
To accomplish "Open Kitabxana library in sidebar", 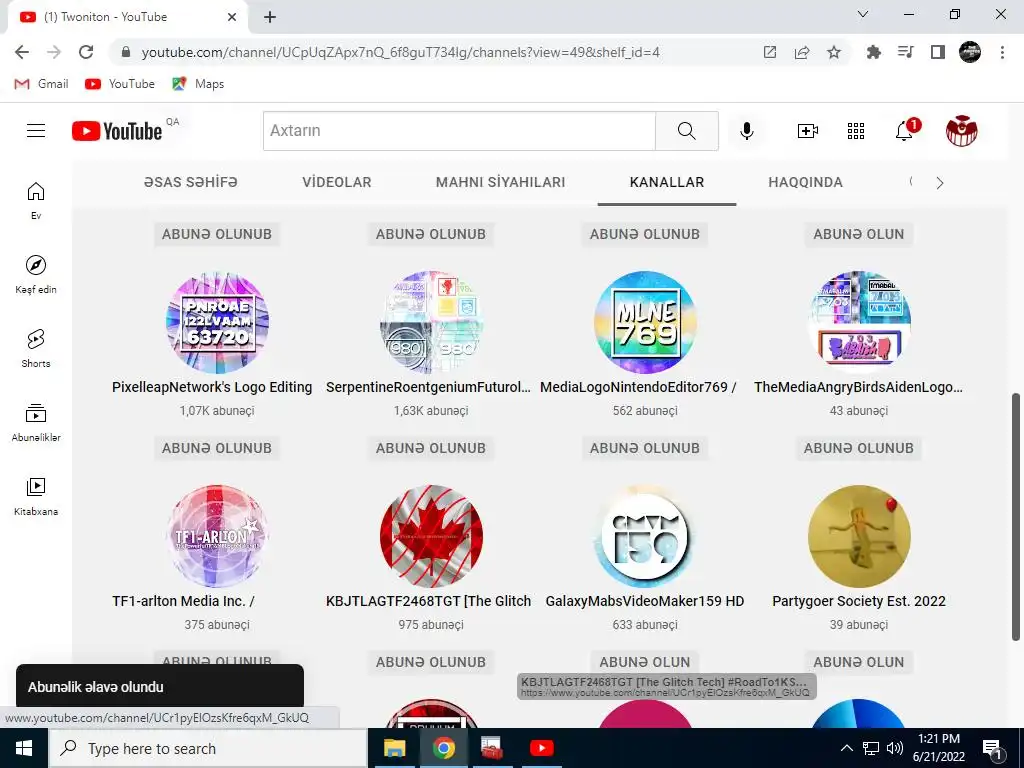I will click(36, 496).
